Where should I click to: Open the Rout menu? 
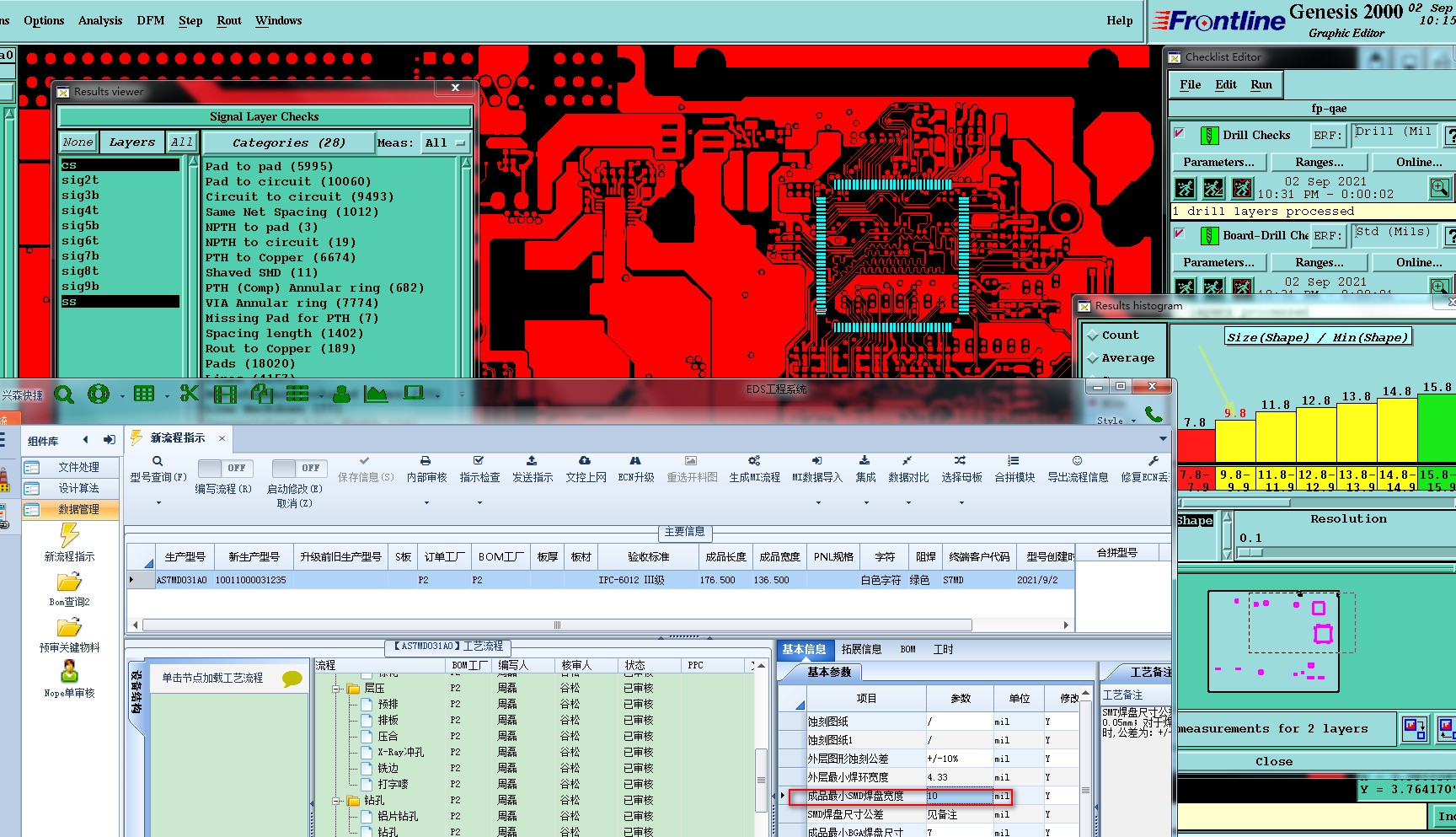click(229, 20)
